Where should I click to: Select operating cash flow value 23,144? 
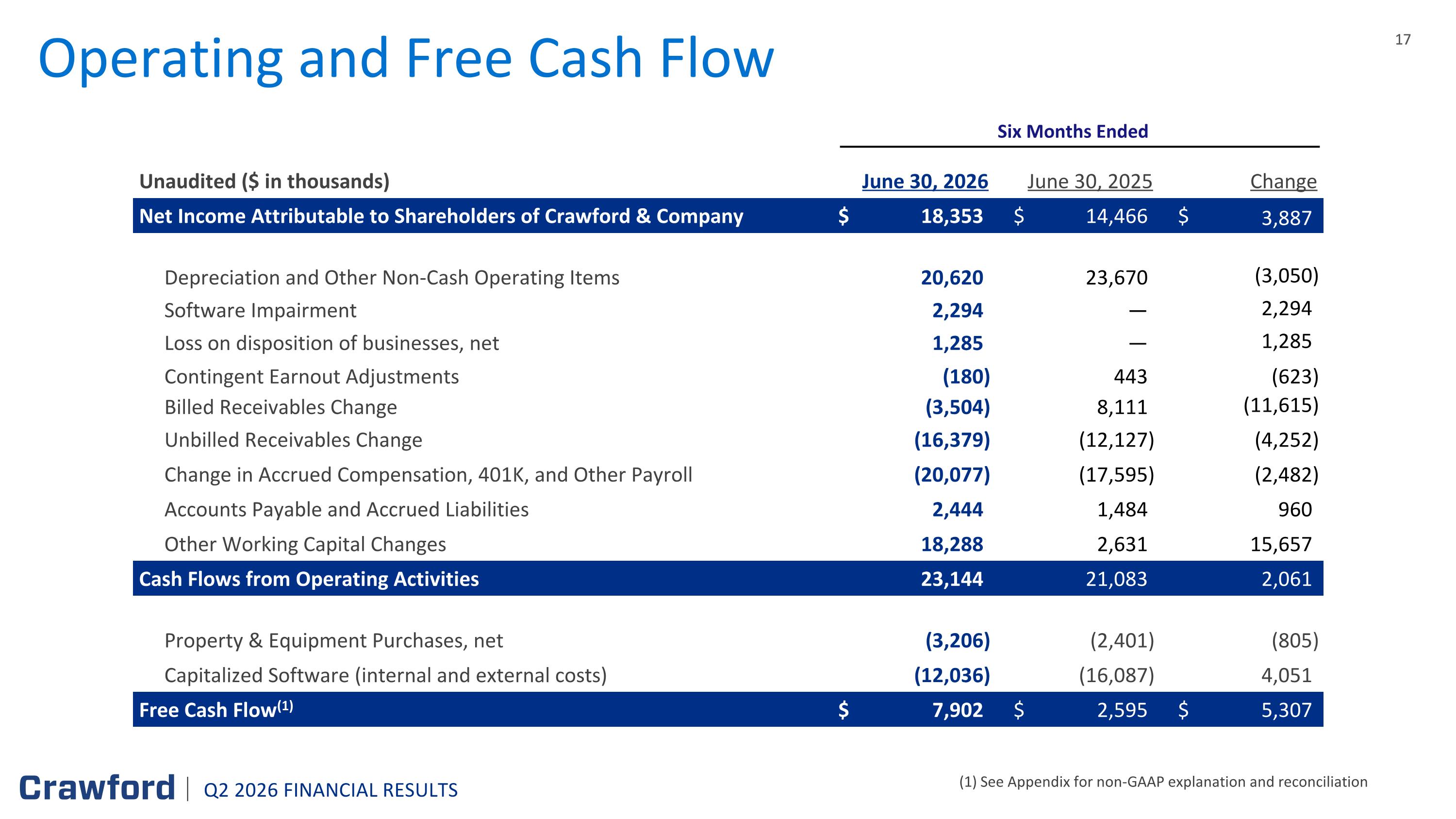(x=952, y=579)
